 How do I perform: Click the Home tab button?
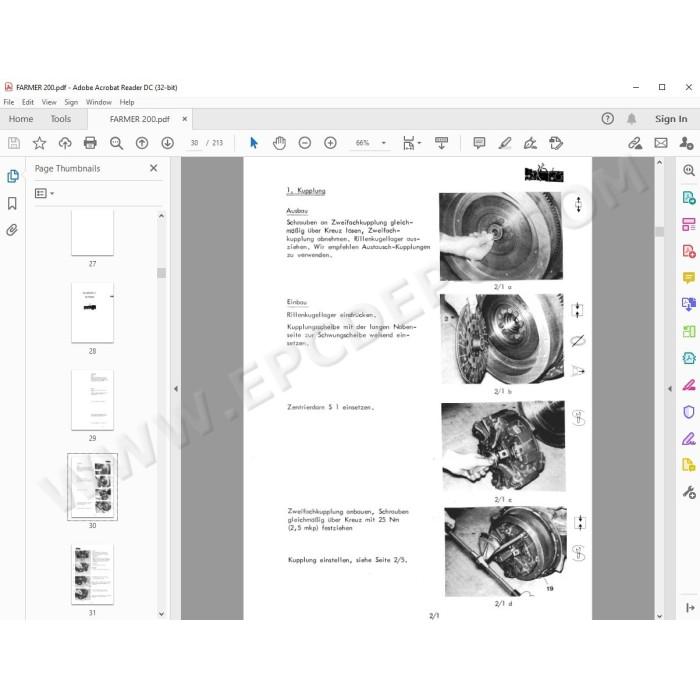pos(21,119)
